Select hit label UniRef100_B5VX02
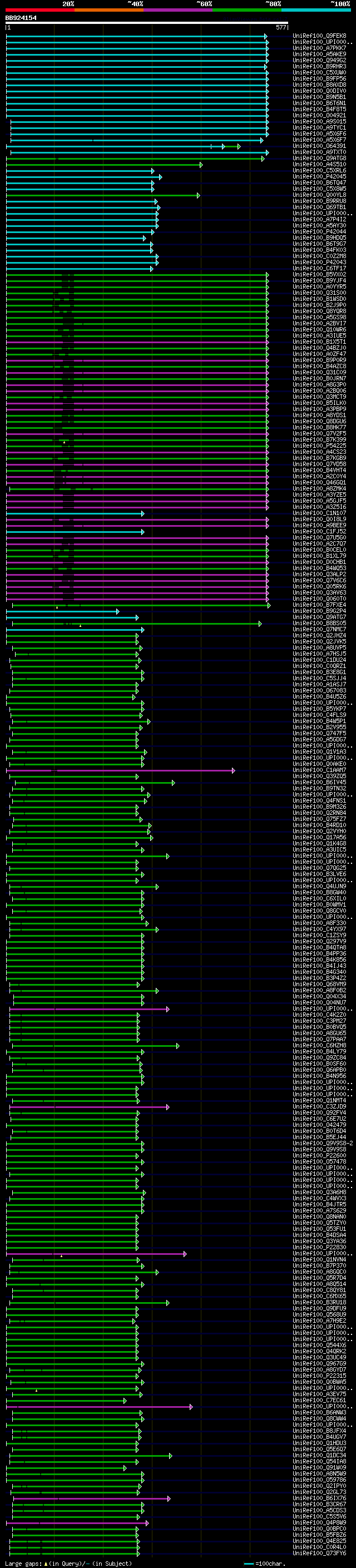 pos(319,275)
